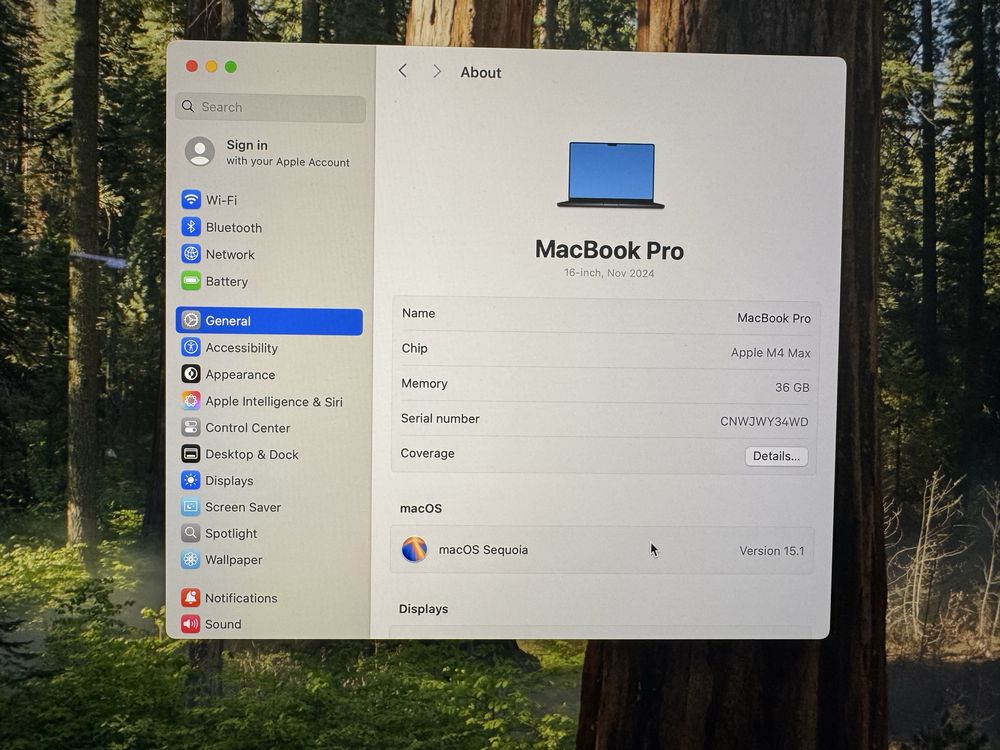The width and height of the screenshot is (1000, 750).
Task: Click the Bluetooth icon in sidebar
Action: [191, 226]
